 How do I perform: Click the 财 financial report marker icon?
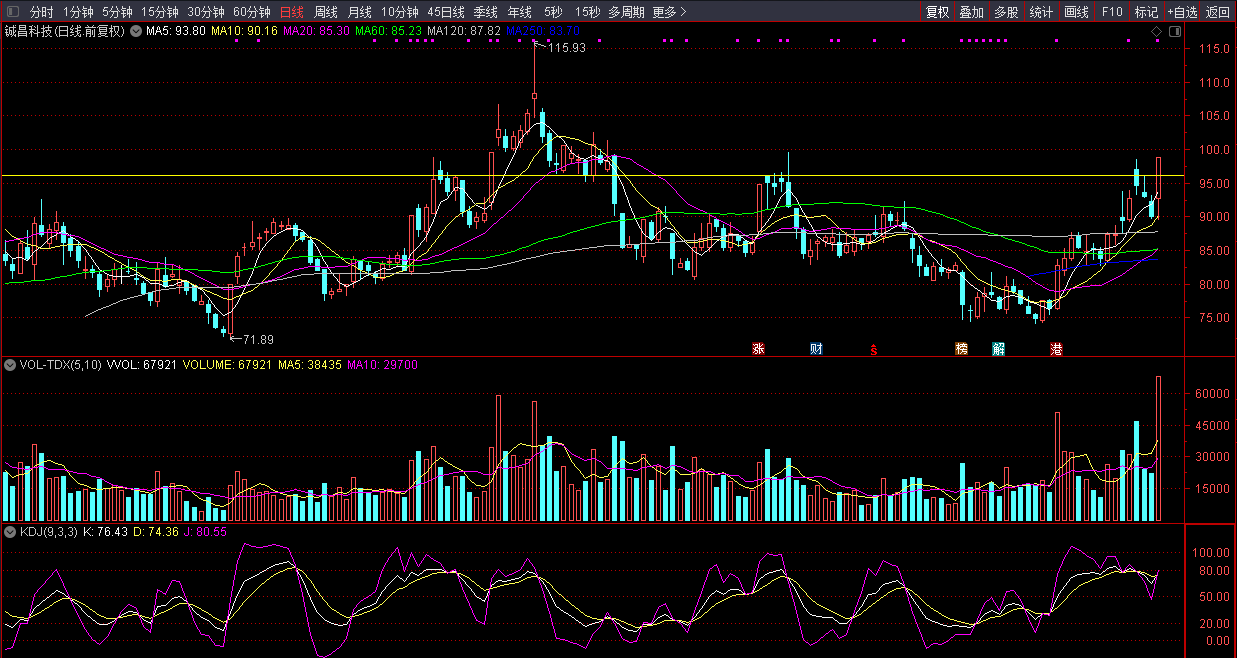816,349
